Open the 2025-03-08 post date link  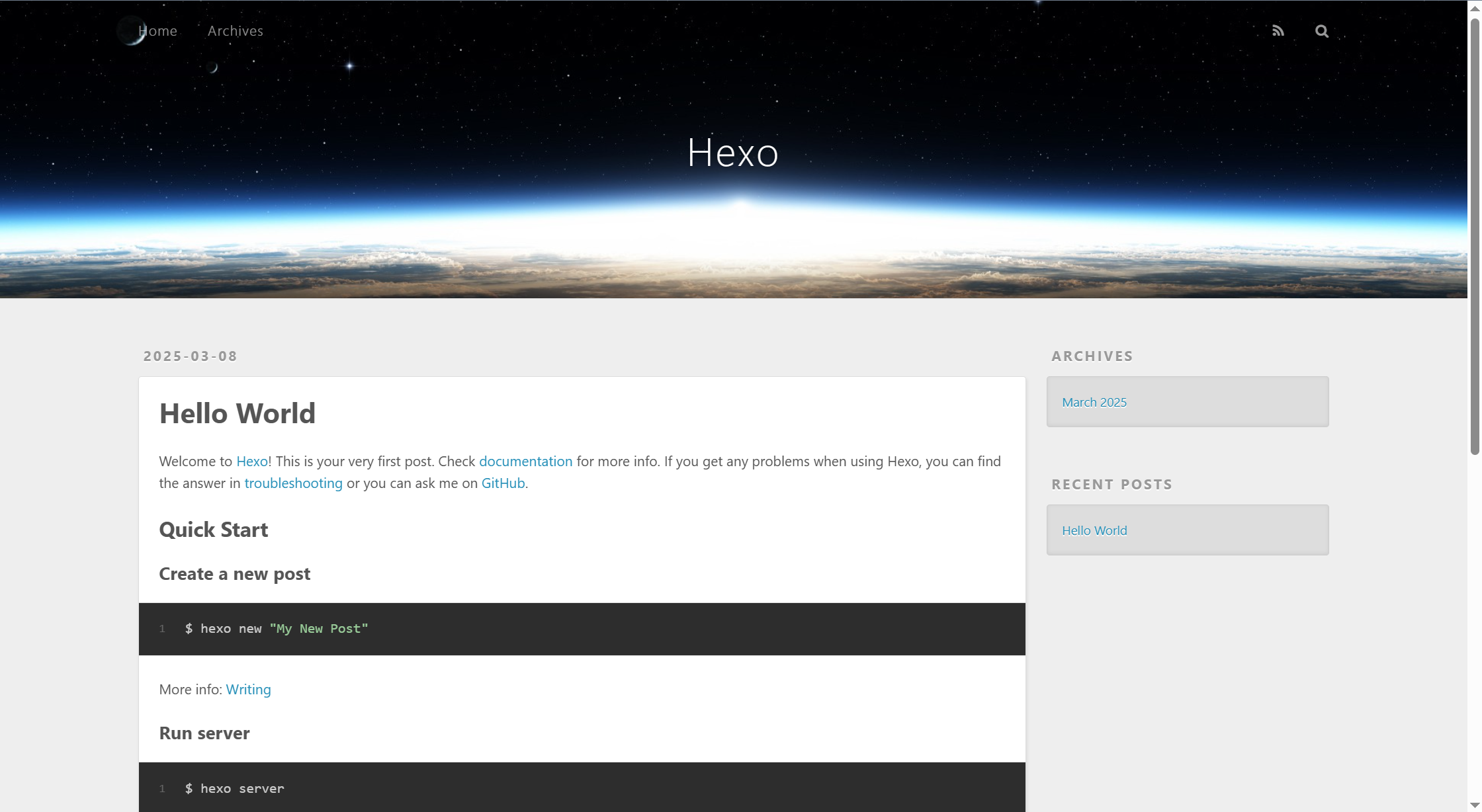pos(190,356)
